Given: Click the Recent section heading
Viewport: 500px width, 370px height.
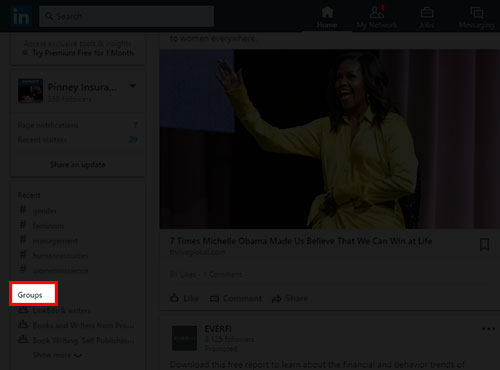Looking at the screenshot, I should click(x=29, y=195).
